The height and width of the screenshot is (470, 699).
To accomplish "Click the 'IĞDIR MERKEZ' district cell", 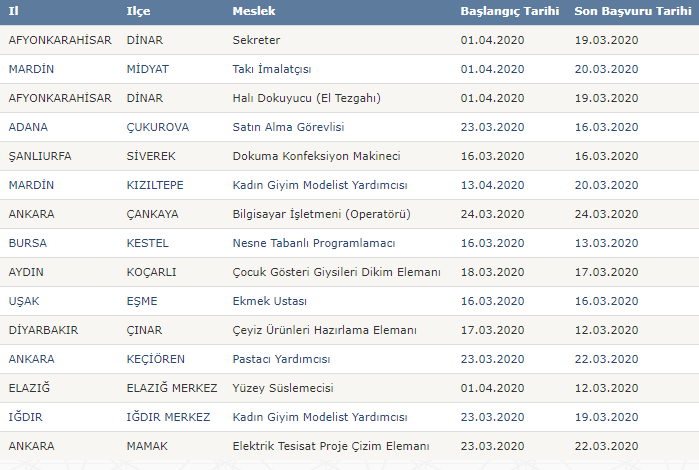I will [x=169, y=417].
